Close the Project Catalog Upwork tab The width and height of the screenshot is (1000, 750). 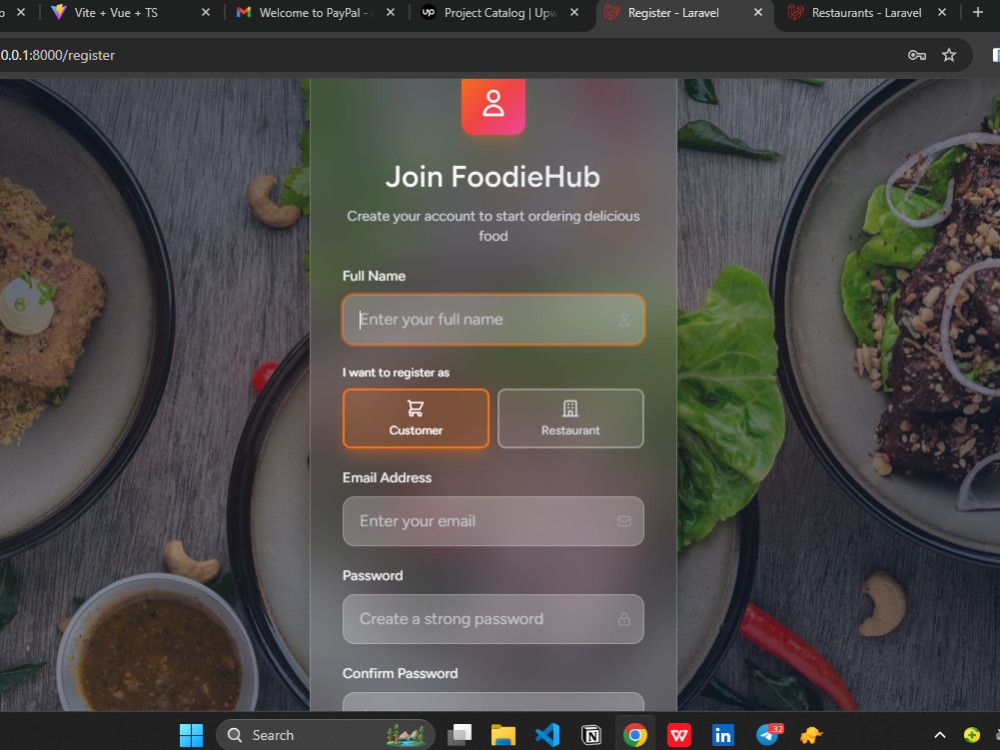click(x=574, y=12)
